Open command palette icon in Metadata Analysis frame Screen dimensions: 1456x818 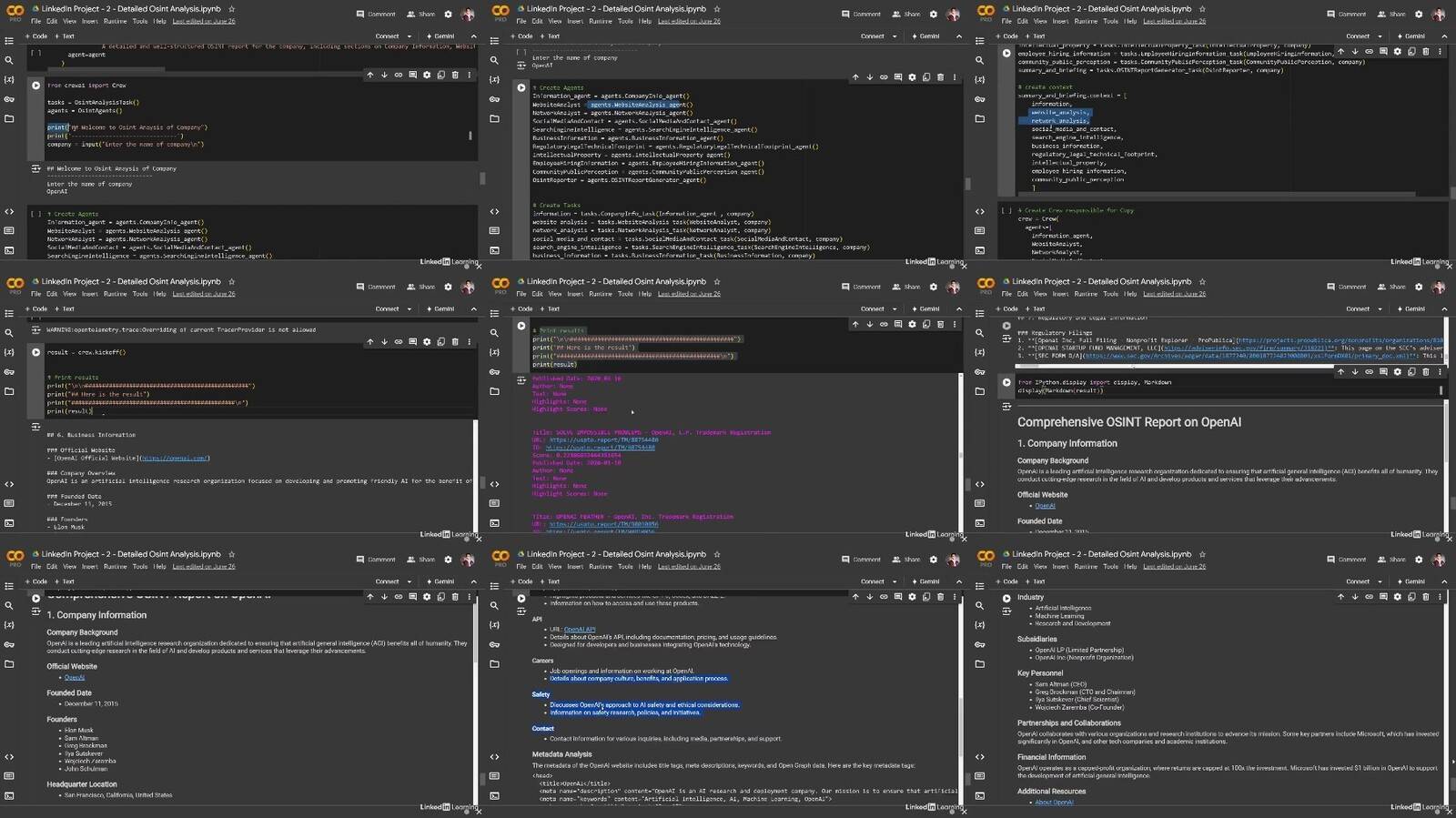[494, 776]
